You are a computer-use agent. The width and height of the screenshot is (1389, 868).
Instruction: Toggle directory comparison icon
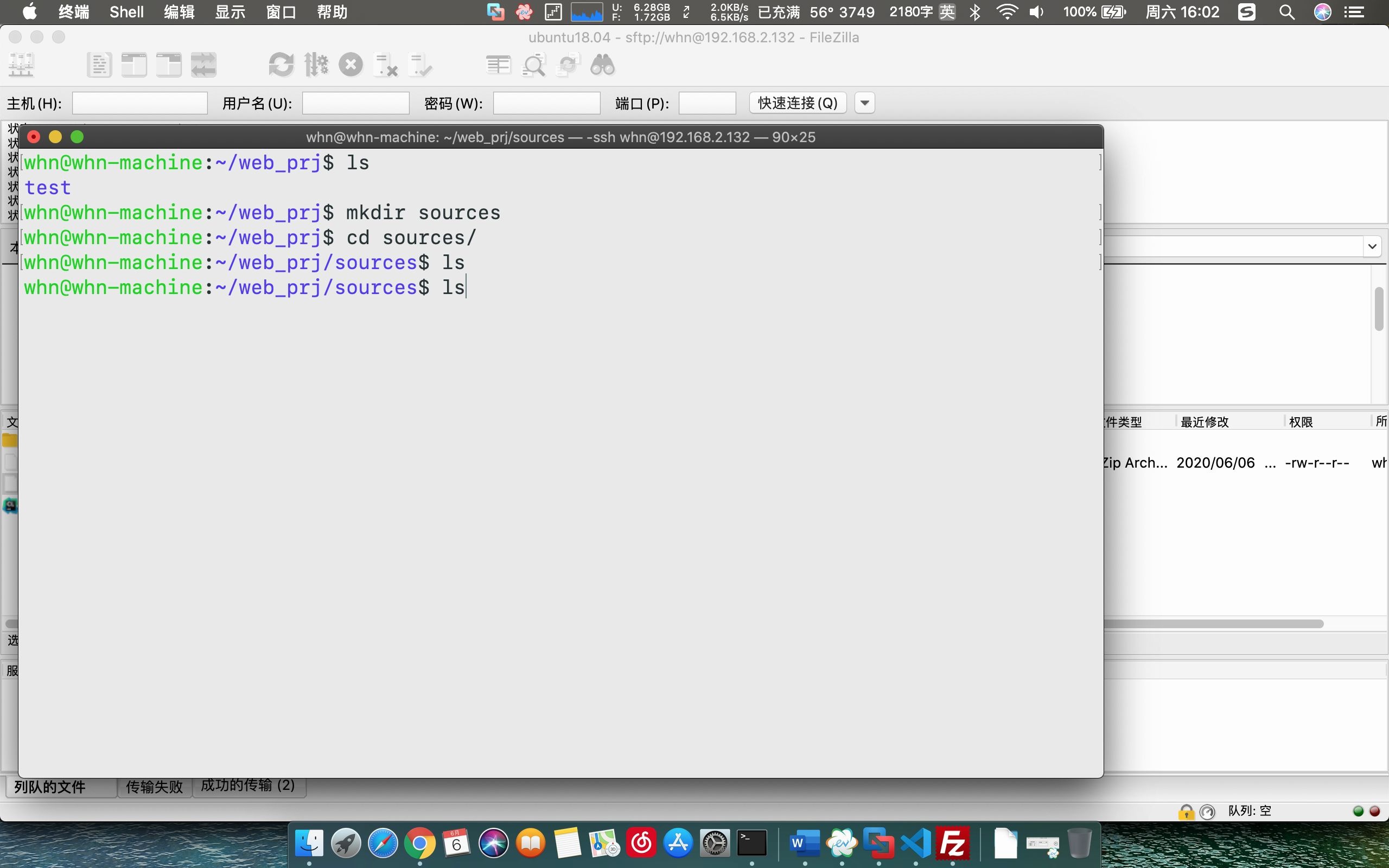tap(533, 65)
